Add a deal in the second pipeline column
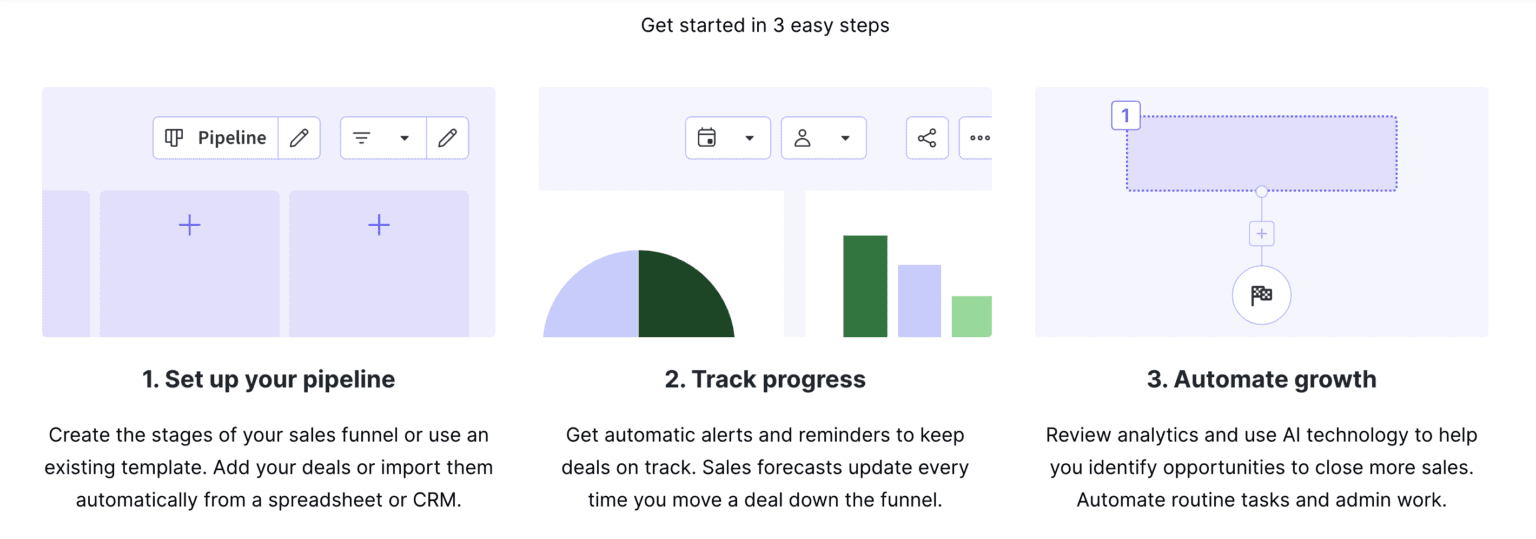Screen dimensions: 1536x539 (378, 225)
